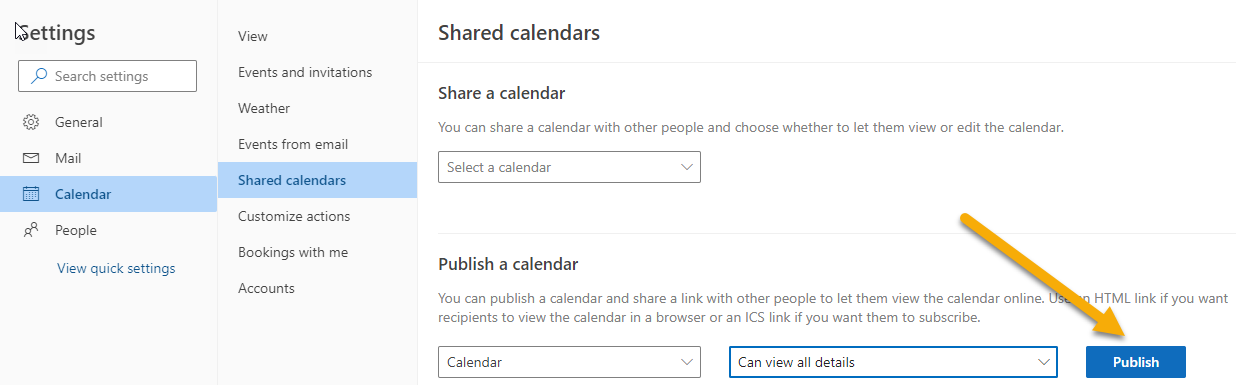Click the Calendar grid icon in sidebar

pyautogui.click(x=31, y=194)
